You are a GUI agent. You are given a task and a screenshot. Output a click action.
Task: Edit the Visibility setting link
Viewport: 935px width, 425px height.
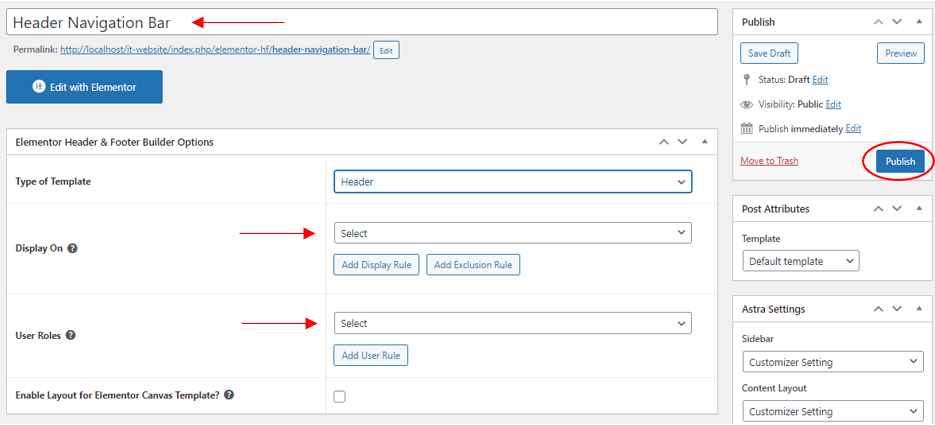(x=833, y=104)
